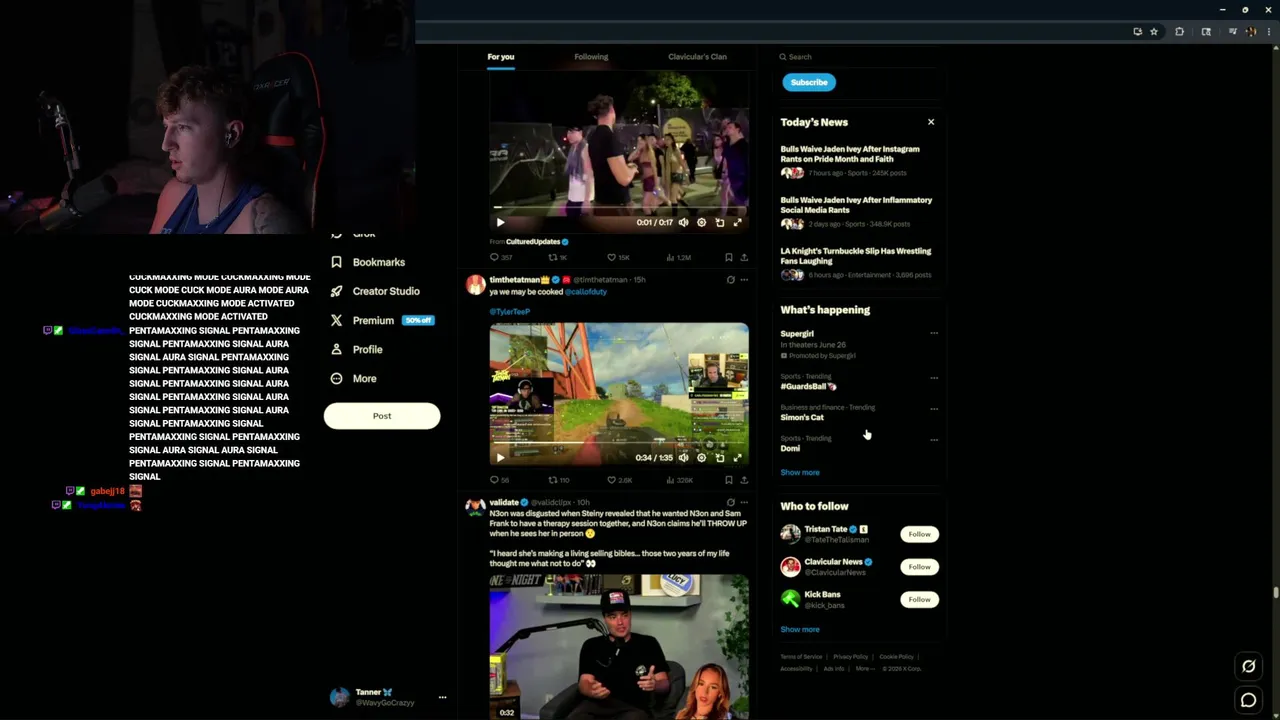Switch to the Clavicular's Clan tab
The height and width of the screenshot is (720, 1280).
click(697, 57)
